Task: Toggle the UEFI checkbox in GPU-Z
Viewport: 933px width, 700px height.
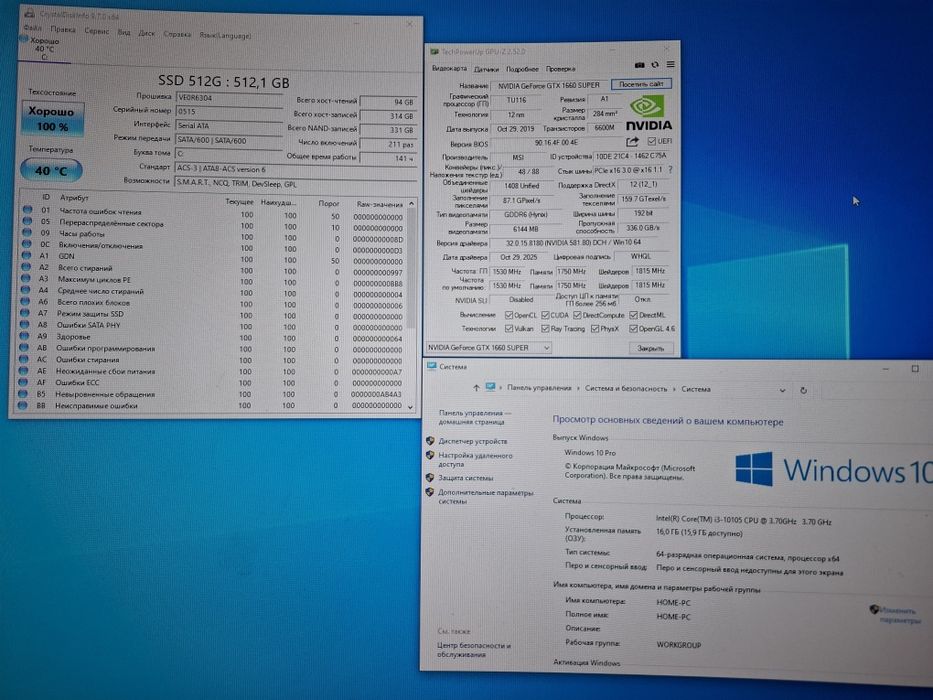Action: pos(652,141)
